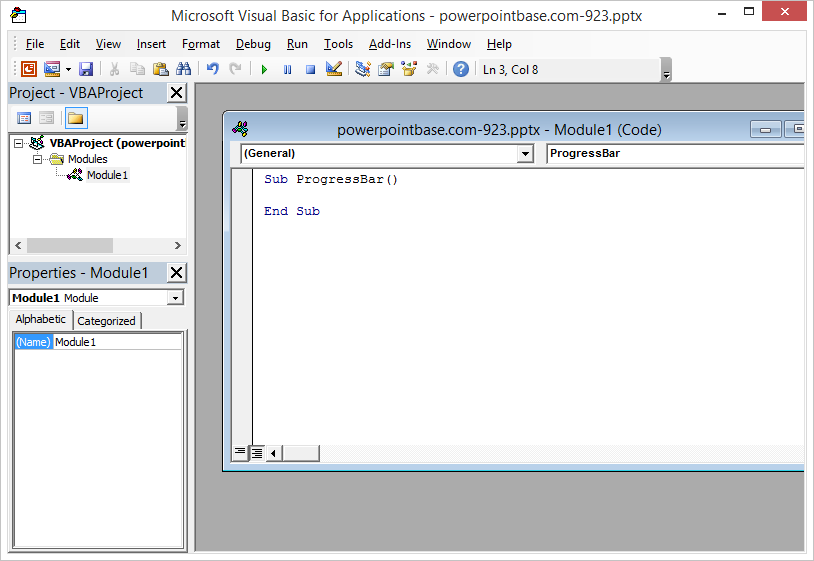Open the Add-Ins menu
The width and height of the screenshot is (814, 561).
[x=389, y=44]
